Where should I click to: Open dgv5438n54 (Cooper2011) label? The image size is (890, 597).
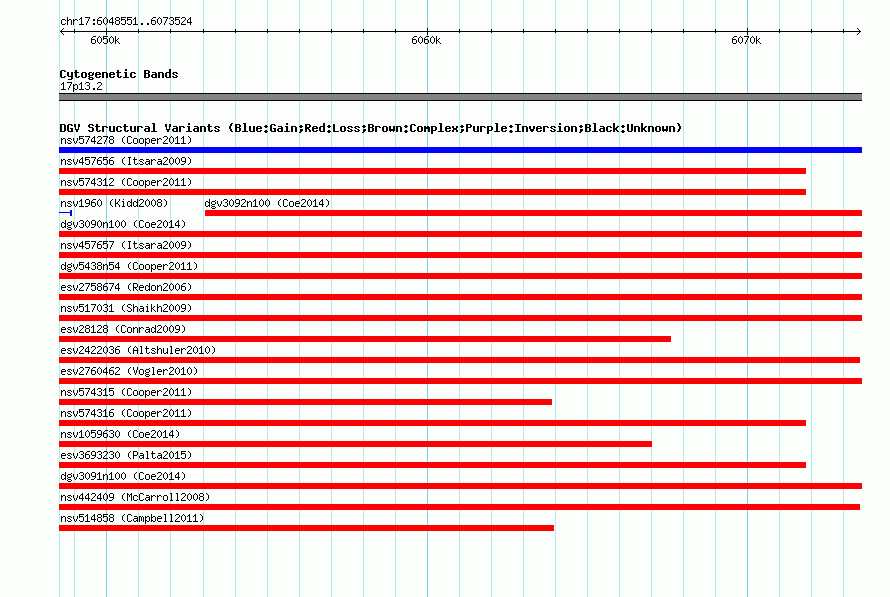click(x=129, y=266)
